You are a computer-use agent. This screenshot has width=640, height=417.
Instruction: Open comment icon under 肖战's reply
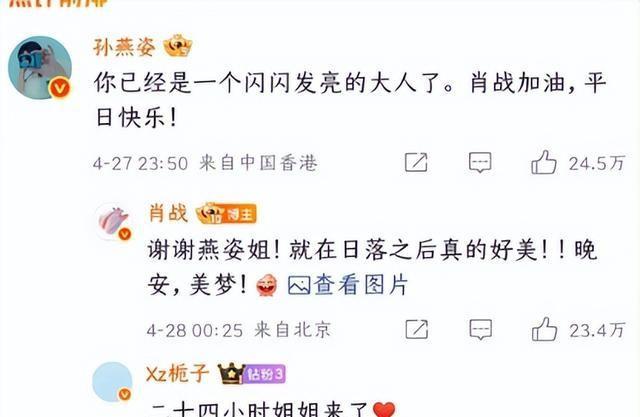(x=480, y=329)
